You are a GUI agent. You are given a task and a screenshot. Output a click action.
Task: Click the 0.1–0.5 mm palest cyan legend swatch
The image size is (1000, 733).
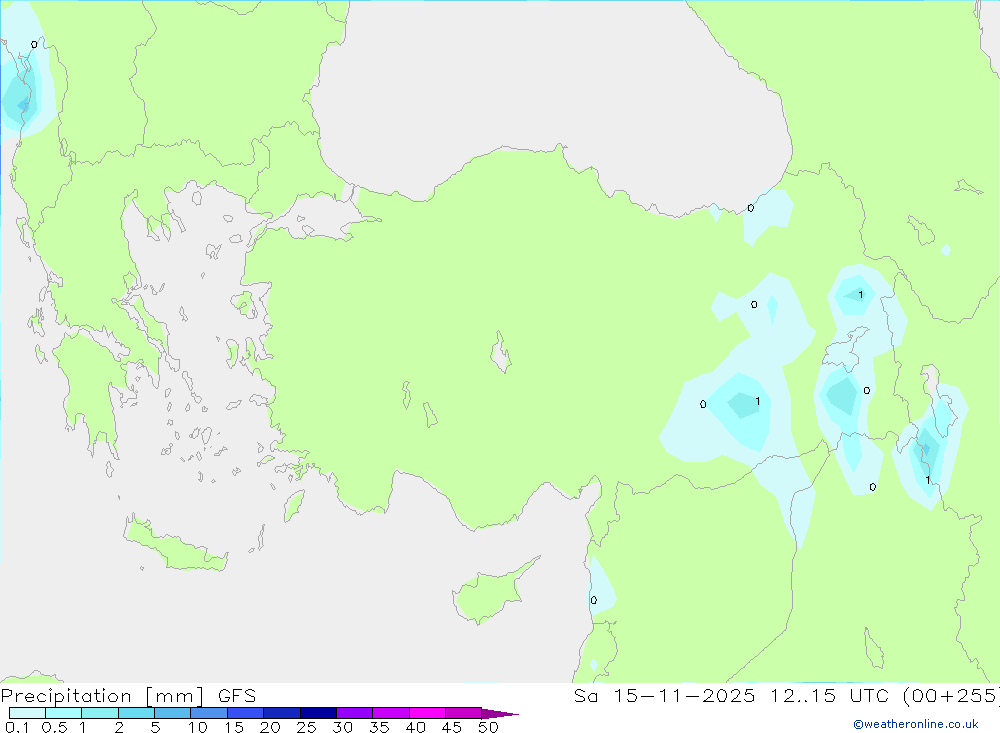click(x=27, y=713)
